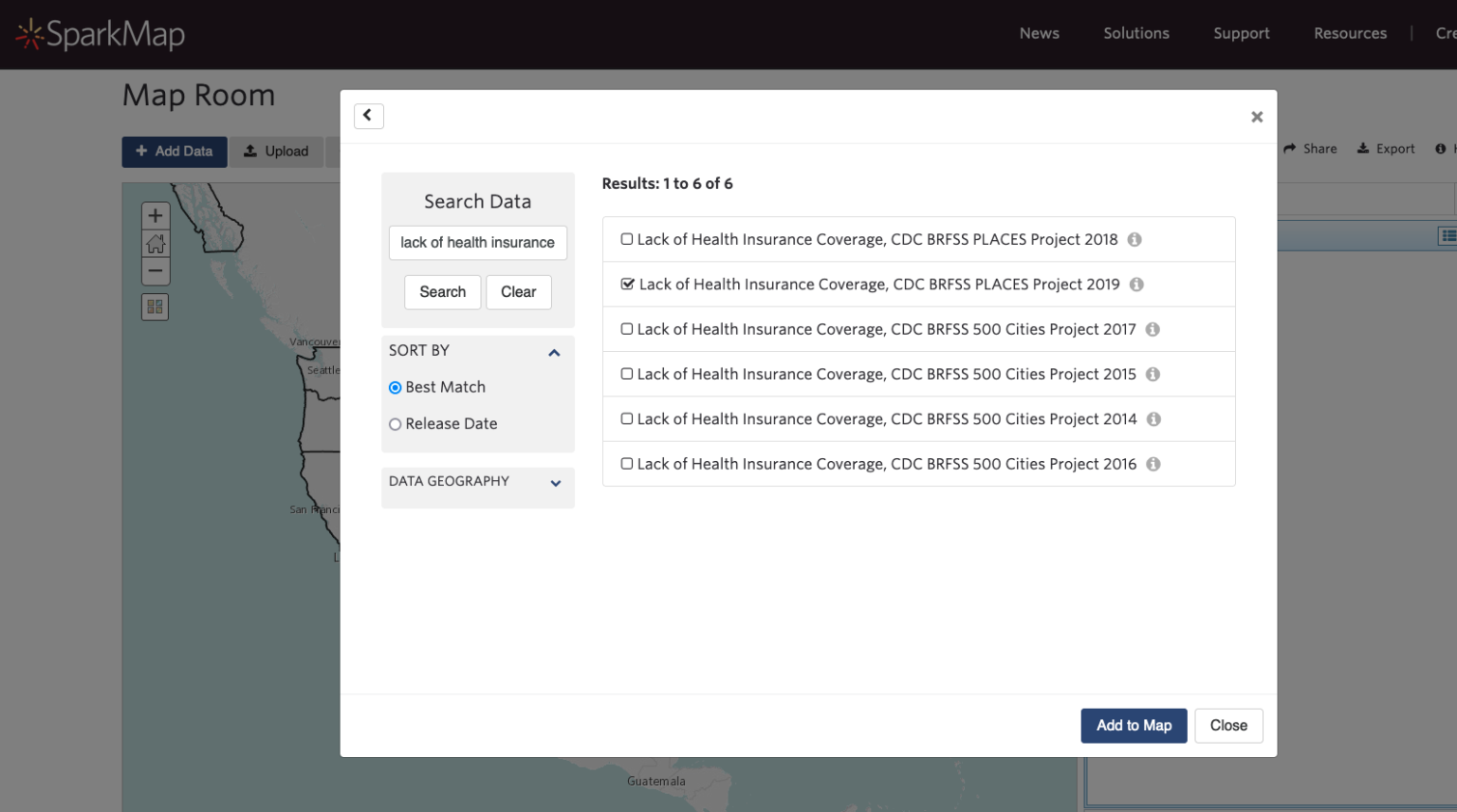The width and height of the screenshot is (1457, 812).
Task: Check the 500 Cities Project 2017 dataset
Action: [x=626, y=328]
